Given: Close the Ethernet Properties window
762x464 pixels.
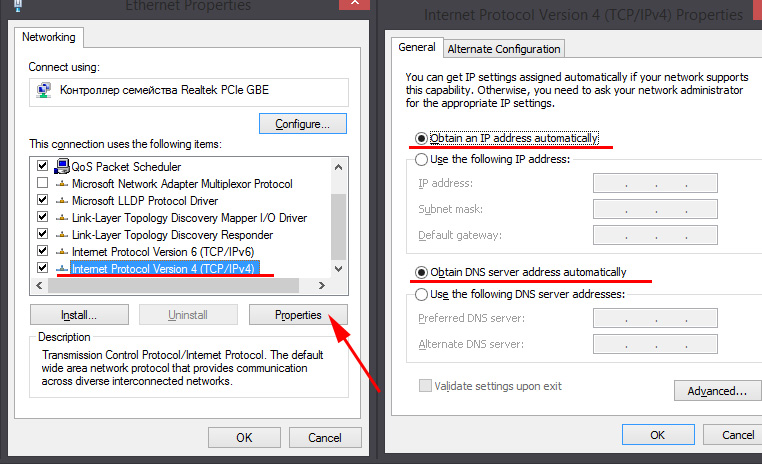Looking at the screenshot, I should [x=355, y=3].
